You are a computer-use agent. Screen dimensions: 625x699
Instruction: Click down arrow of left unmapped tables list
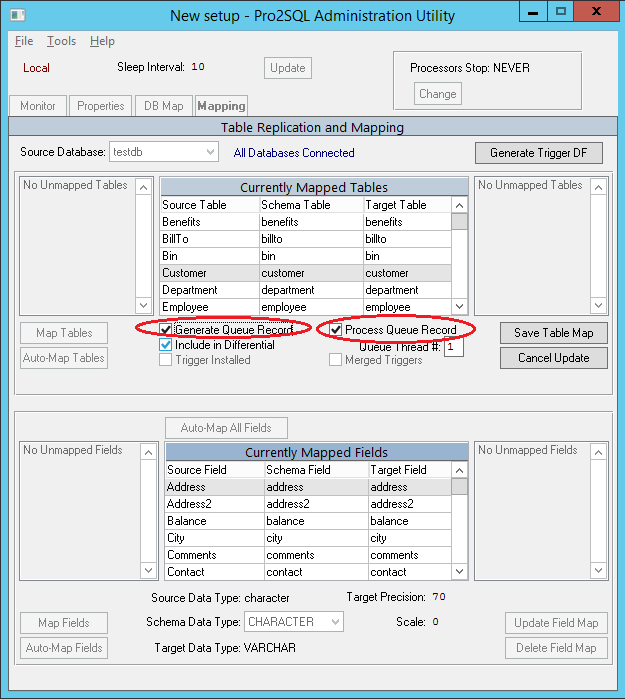144,305
